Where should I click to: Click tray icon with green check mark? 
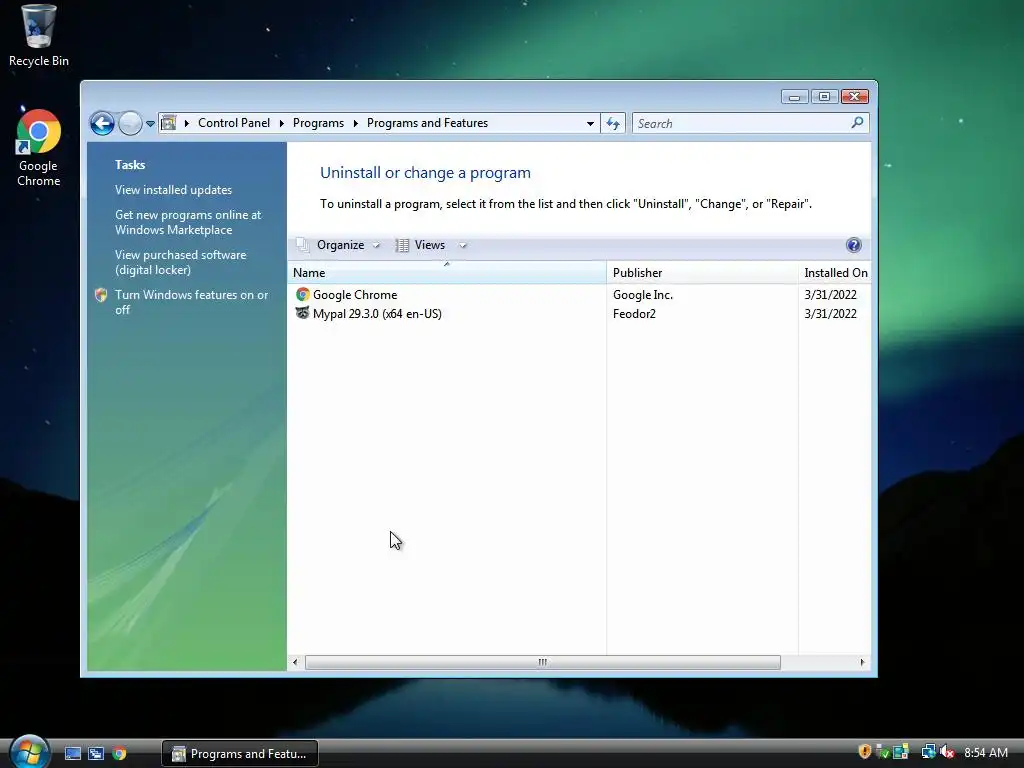pos(882,752)
